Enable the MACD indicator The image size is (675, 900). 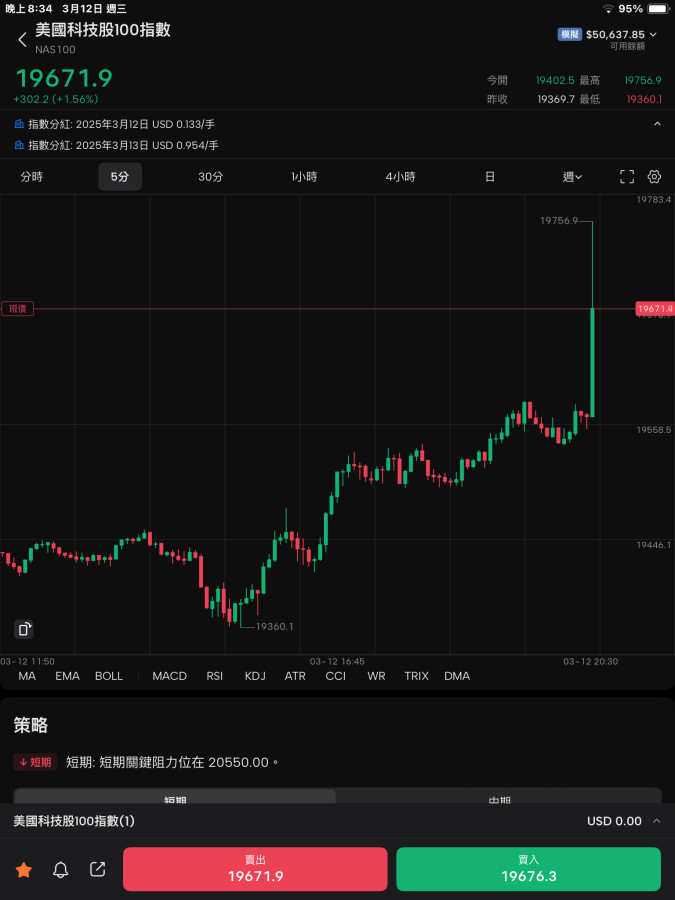[x=169, y=676]
